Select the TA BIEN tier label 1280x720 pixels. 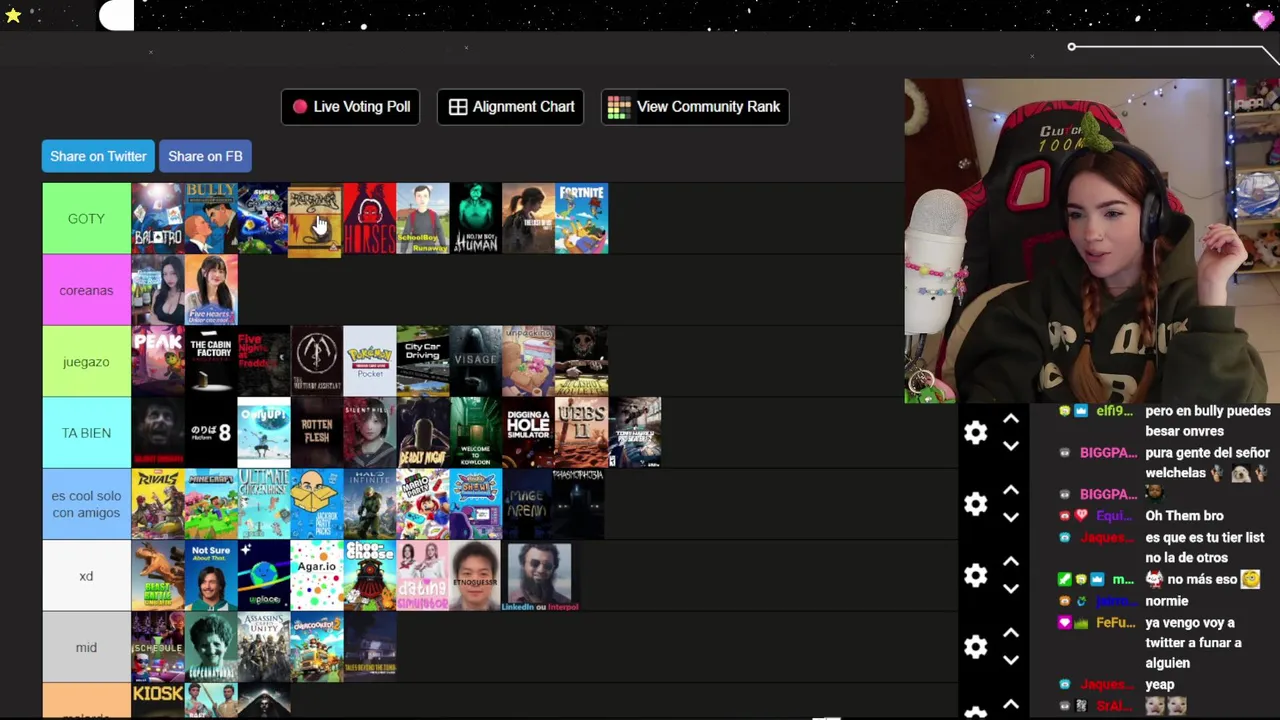point(86,433)
